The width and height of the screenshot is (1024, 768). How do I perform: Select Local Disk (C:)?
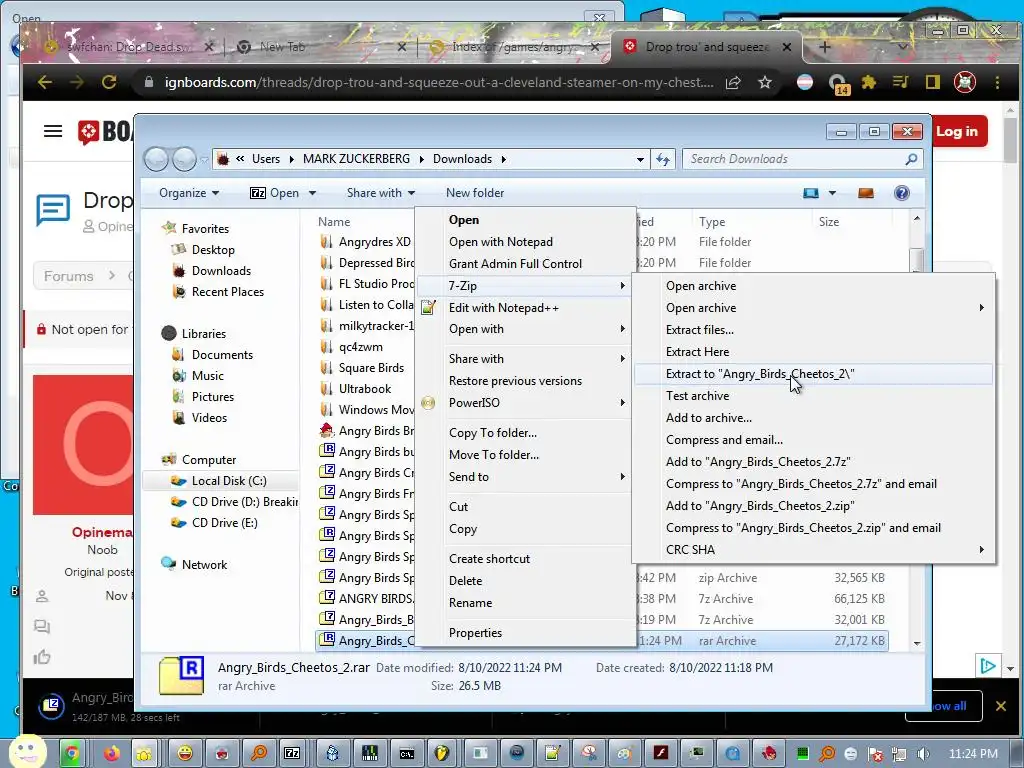click(x=229, y=481)
